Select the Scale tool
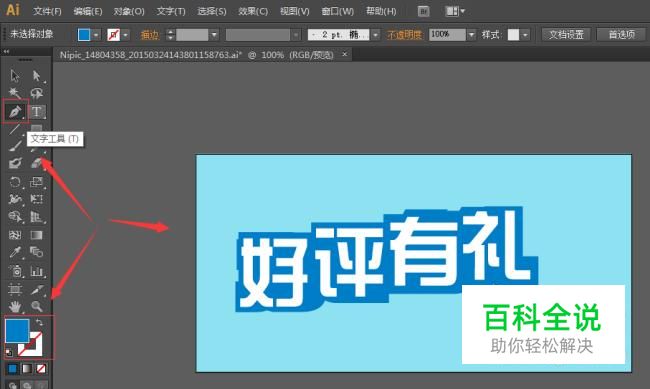Screen dimensions: 650x389 [36, 182]
